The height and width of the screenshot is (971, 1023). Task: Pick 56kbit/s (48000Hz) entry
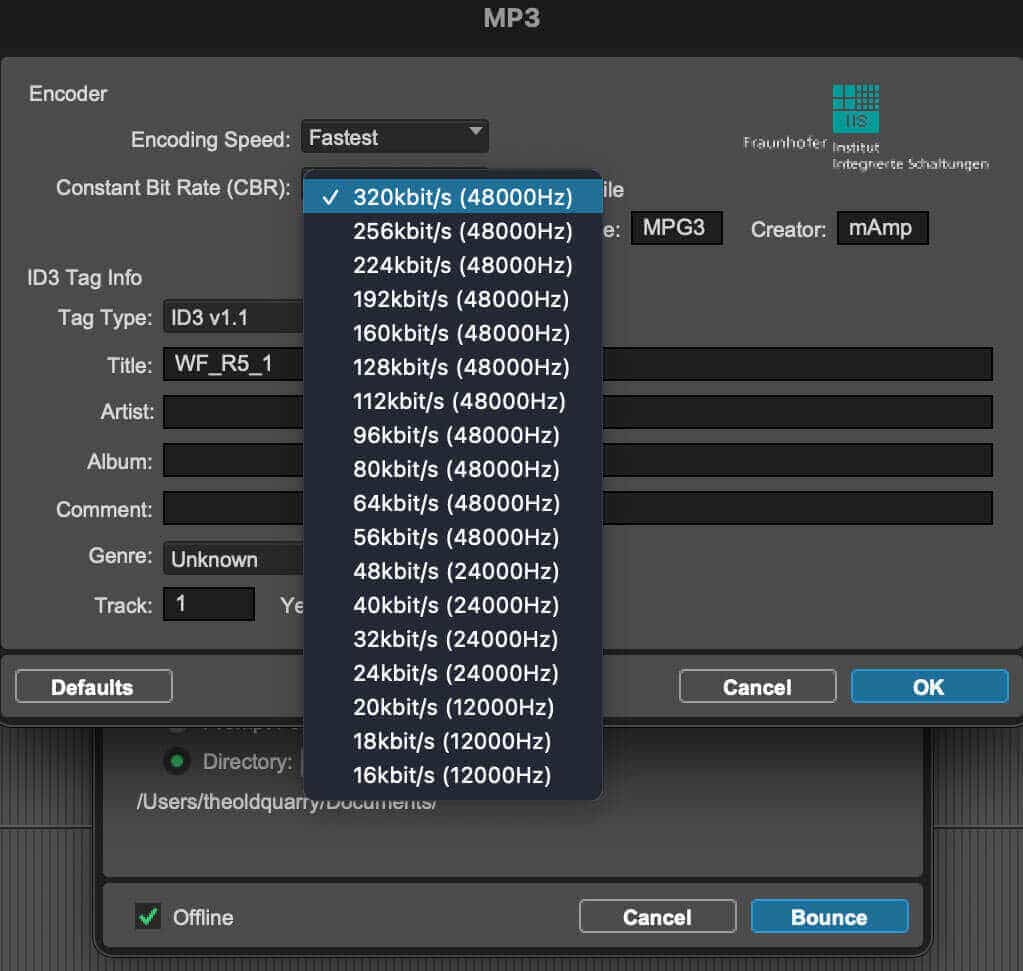point(453,537)
